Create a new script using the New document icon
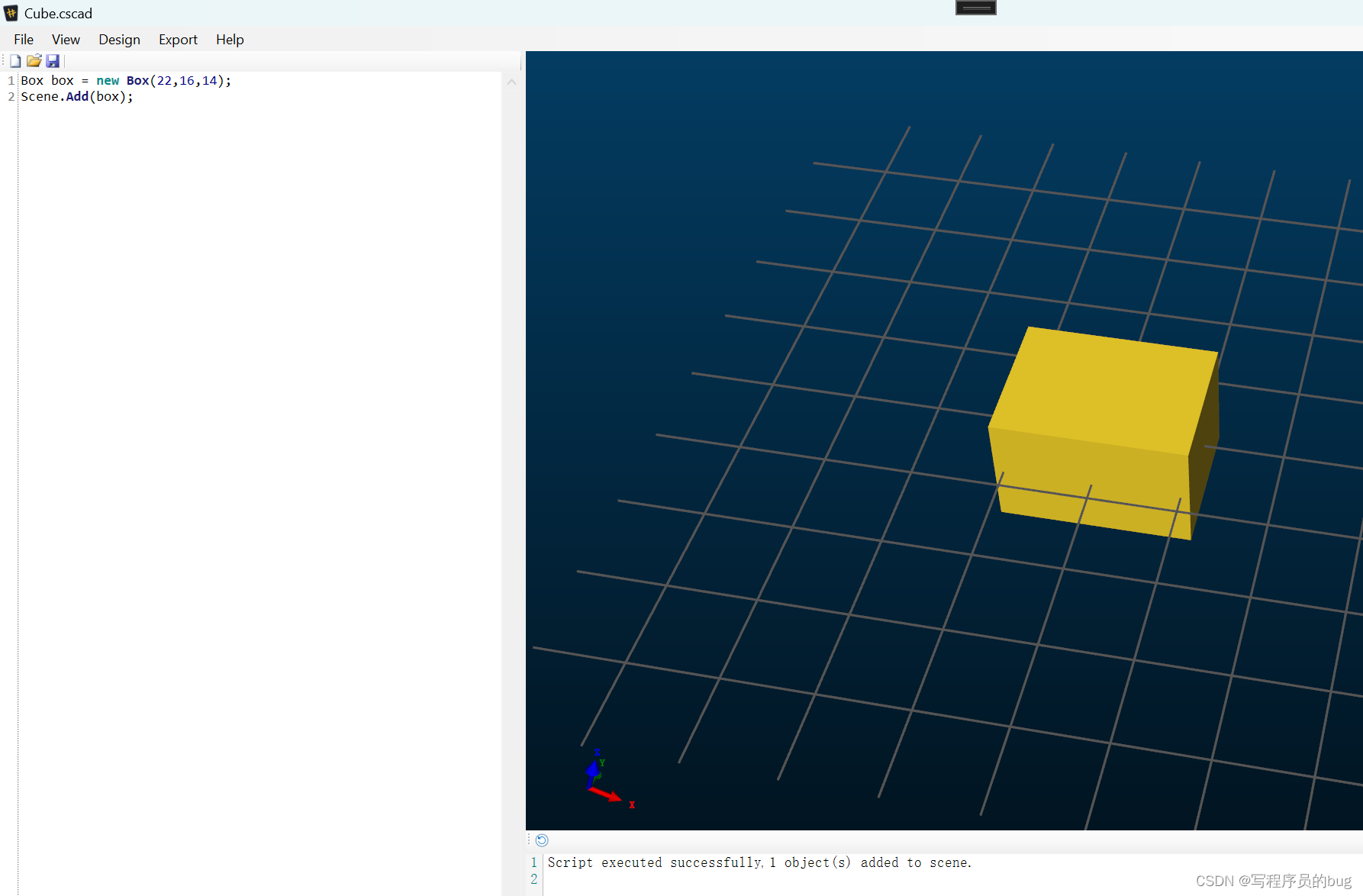This screenshot has width=1363, height=896. (14, 61)
